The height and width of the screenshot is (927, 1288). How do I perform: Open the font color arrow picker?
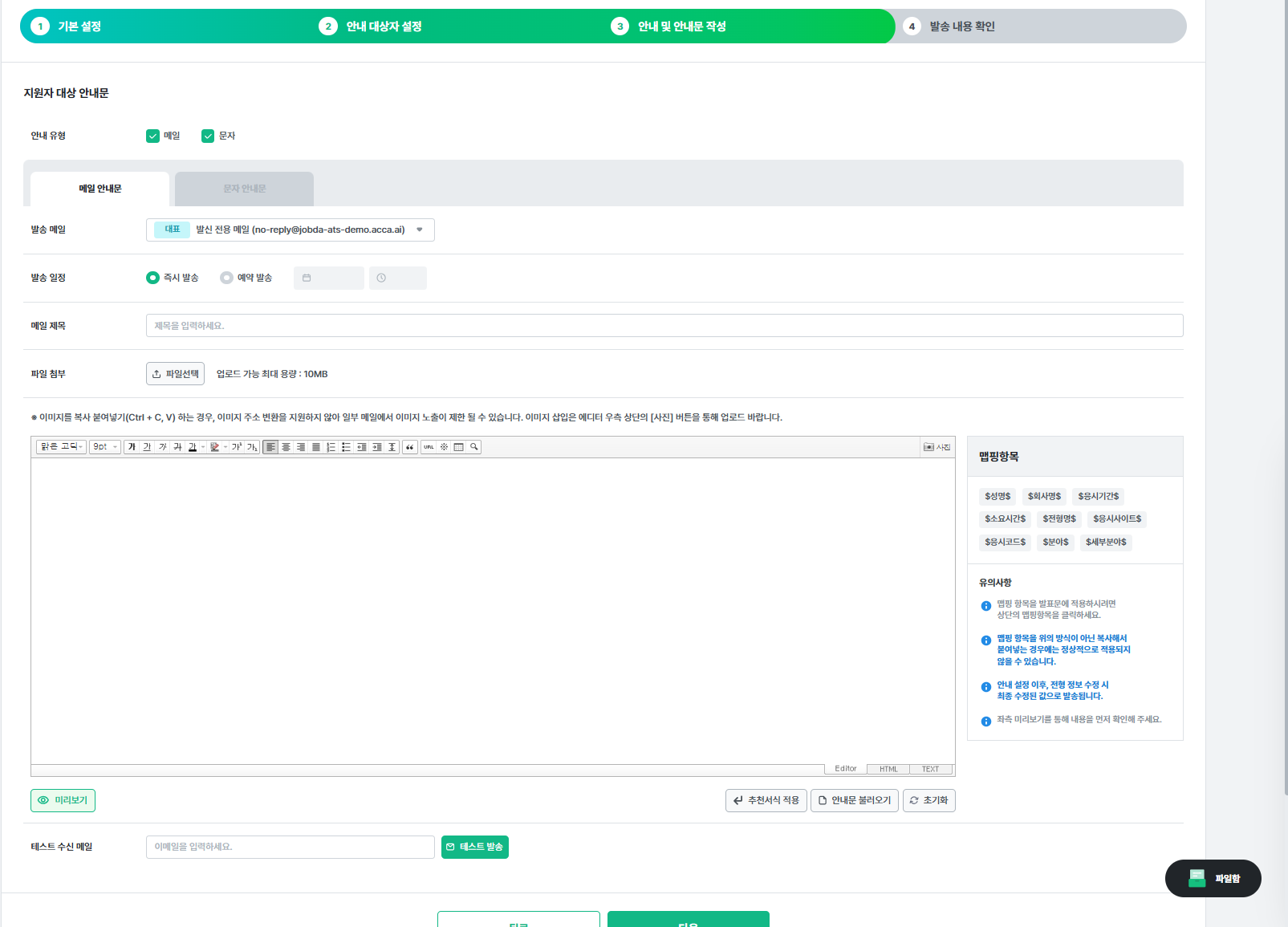[203, 447]
